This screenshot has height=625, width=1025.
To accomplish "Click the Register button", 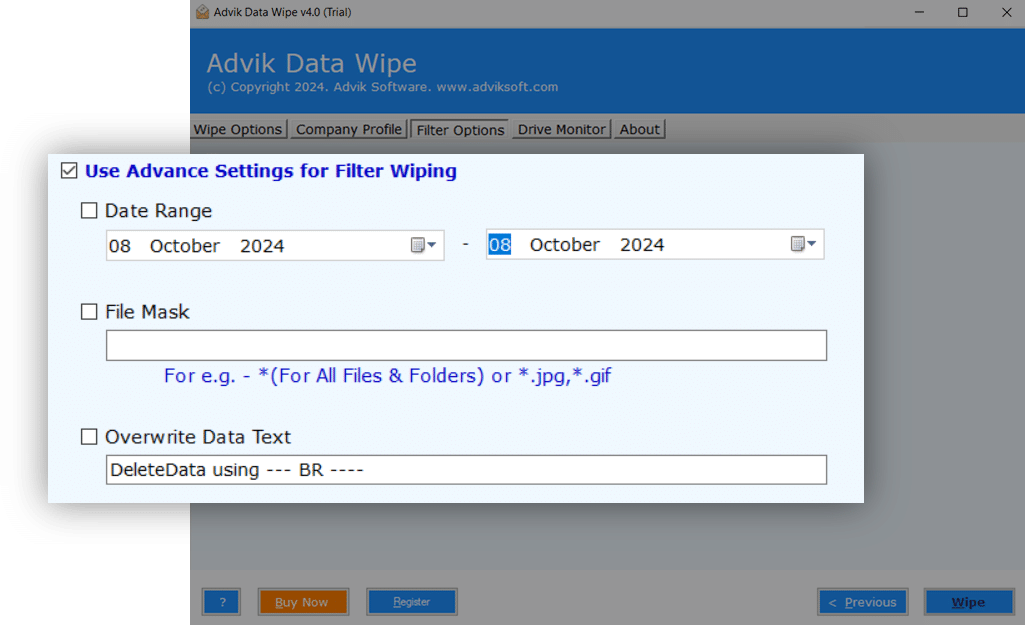I will point(411,602).
